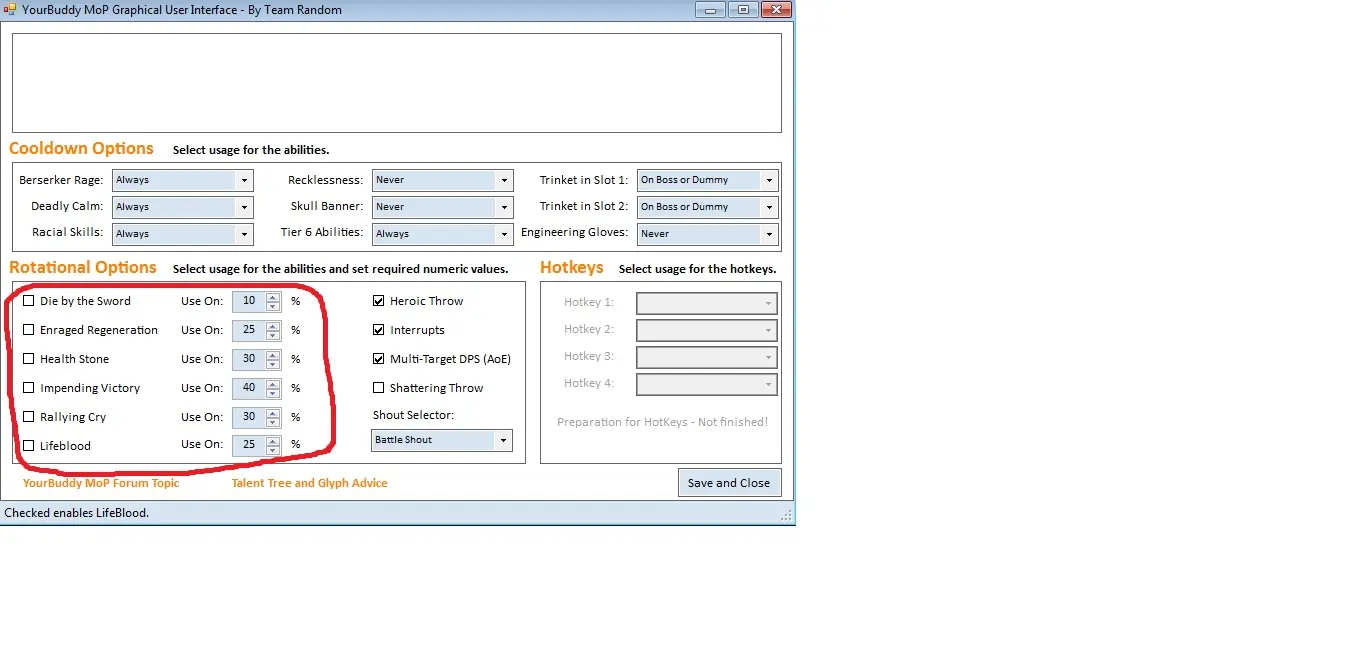Decrease Impending Victory percentage value
The height and width of the screenshot is (669, 1348).
[x=273, y=393]
